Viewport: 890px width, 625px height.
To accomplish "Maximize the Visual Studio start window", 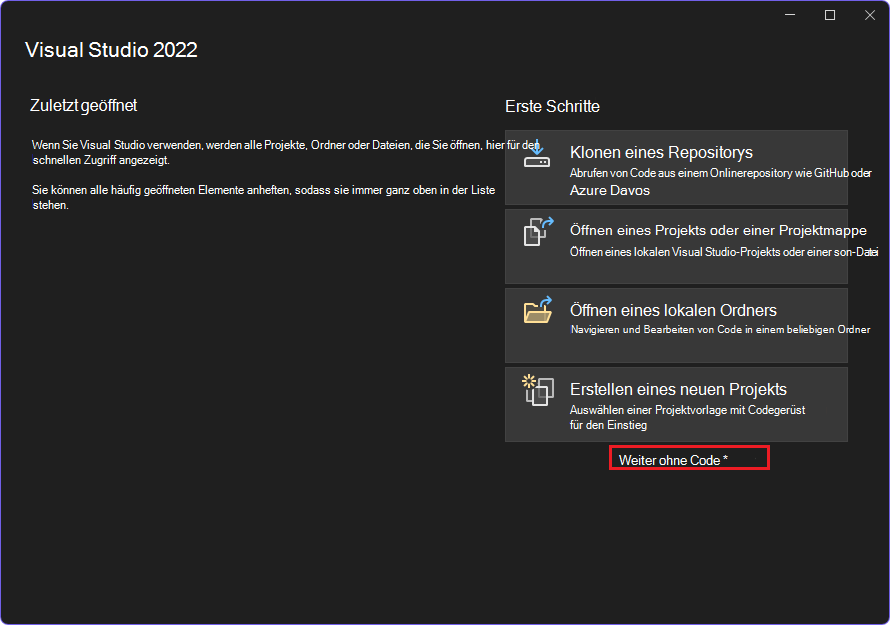I will [830, 15].
